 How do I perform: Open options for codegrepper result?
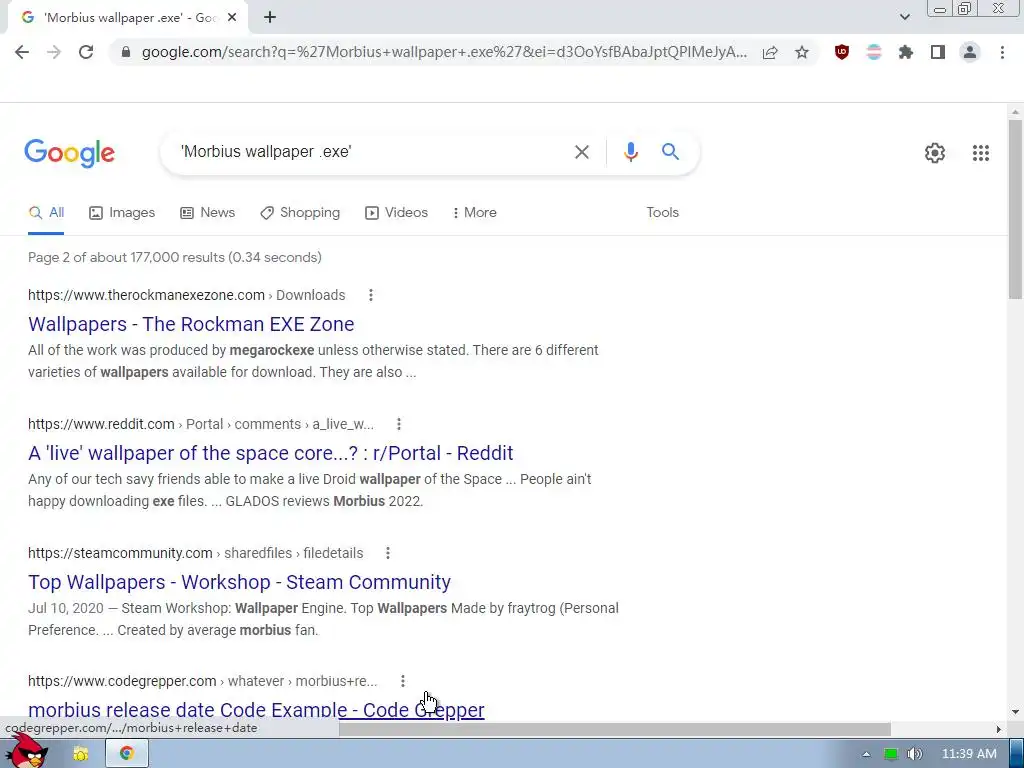click(403, 681)
